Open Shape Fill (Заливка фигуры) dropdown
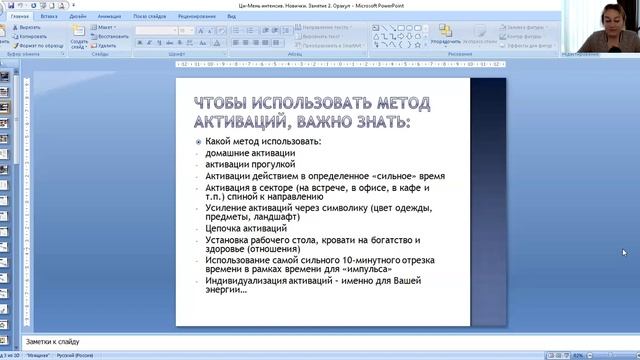This screenshot has height=360, width=640. (524, 27)
